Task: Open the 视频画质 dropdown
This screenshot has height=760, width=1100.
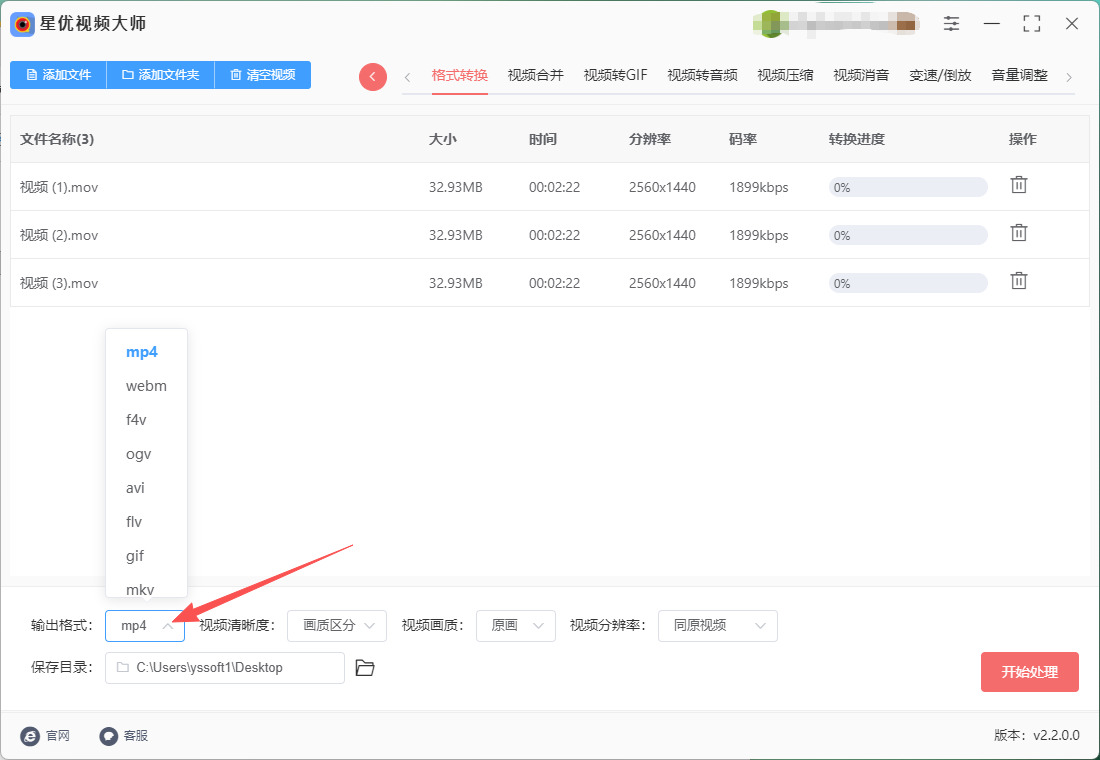Action: click(515, 626)
